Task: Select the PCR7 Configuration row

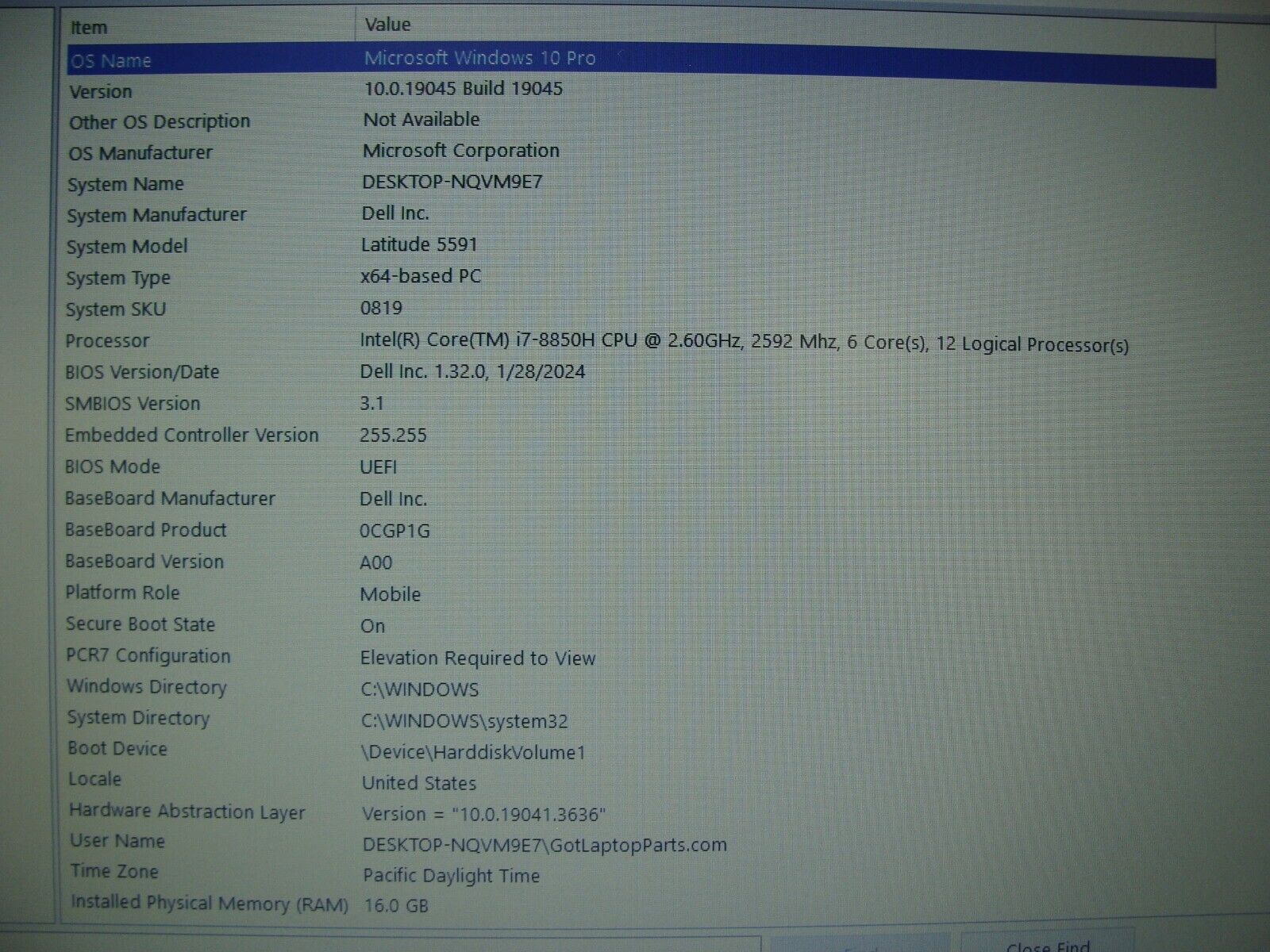Action: [x=148, y=656]
